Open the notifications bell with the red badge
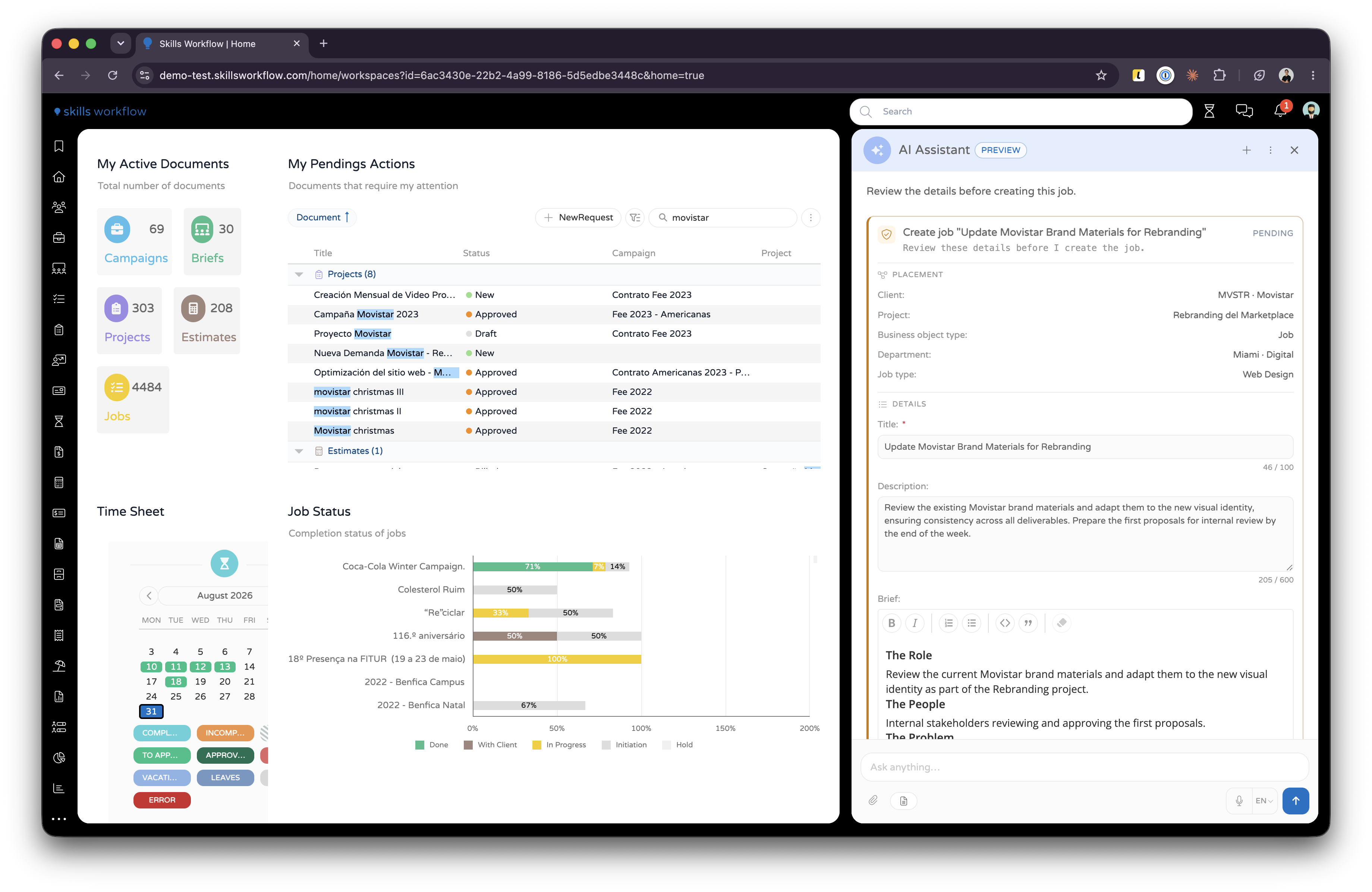The height and width of the screenshot is (892, 1372). click(1281, 110)
